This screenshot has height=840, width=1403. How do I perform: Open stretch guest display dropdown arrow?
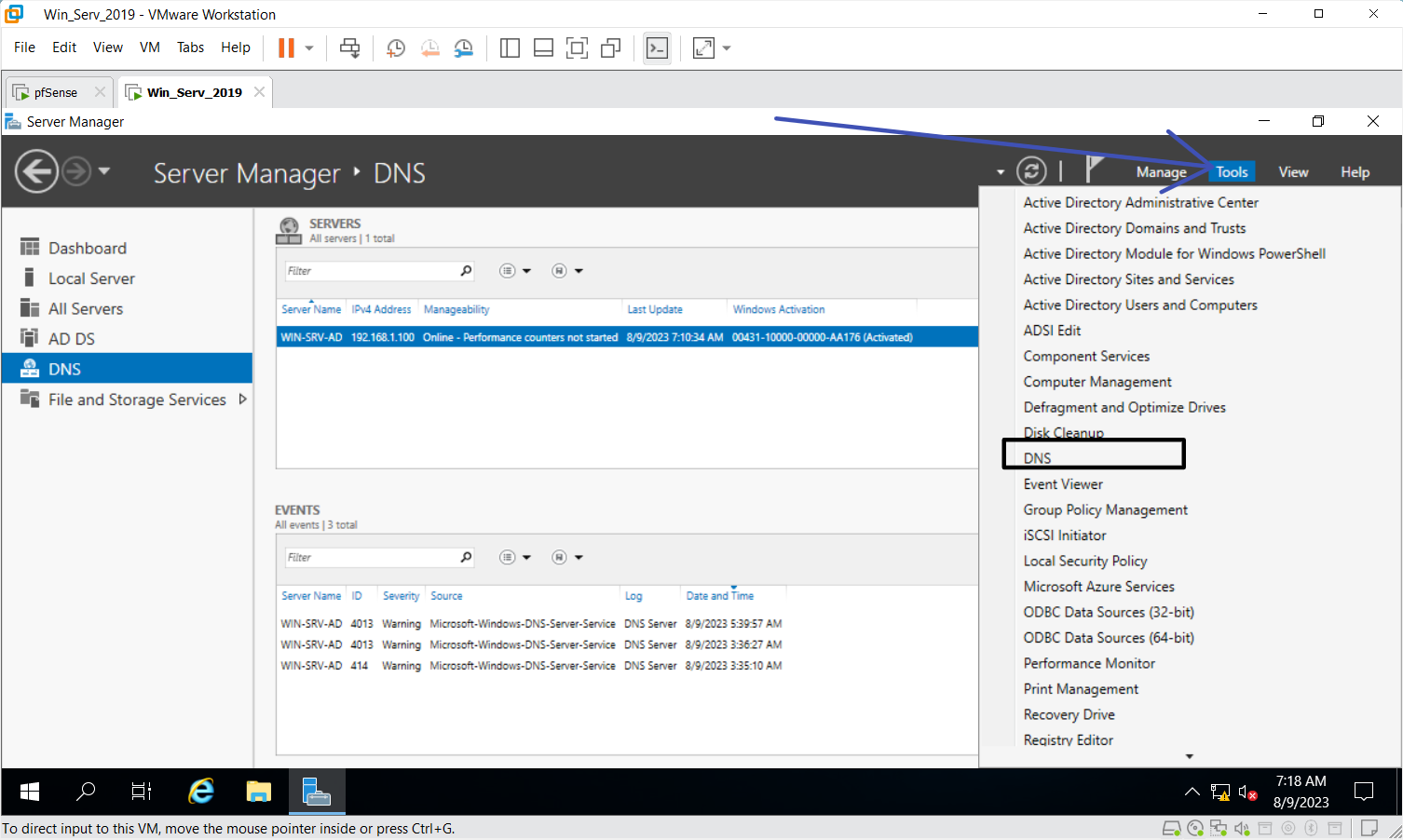click(727, 47)
